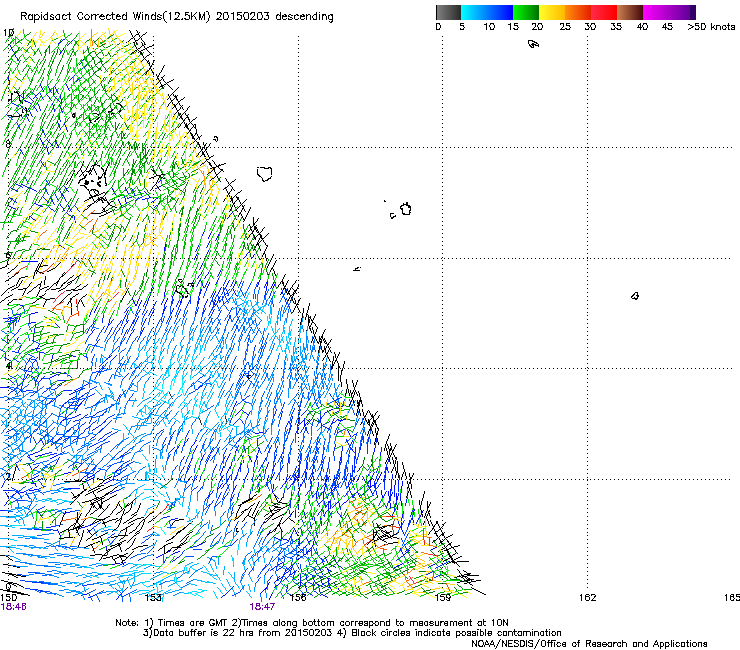Click the '159' longitude axis label
Viewport: 740px width, 650px height.
[443, 598]
